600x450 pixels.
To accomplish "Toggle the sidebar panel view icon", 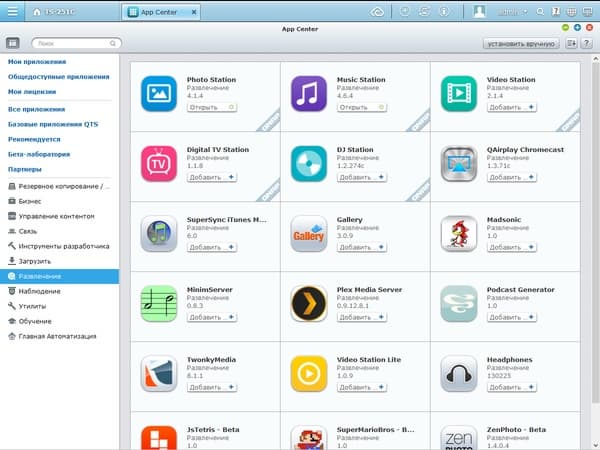I will tap(13, 43).
